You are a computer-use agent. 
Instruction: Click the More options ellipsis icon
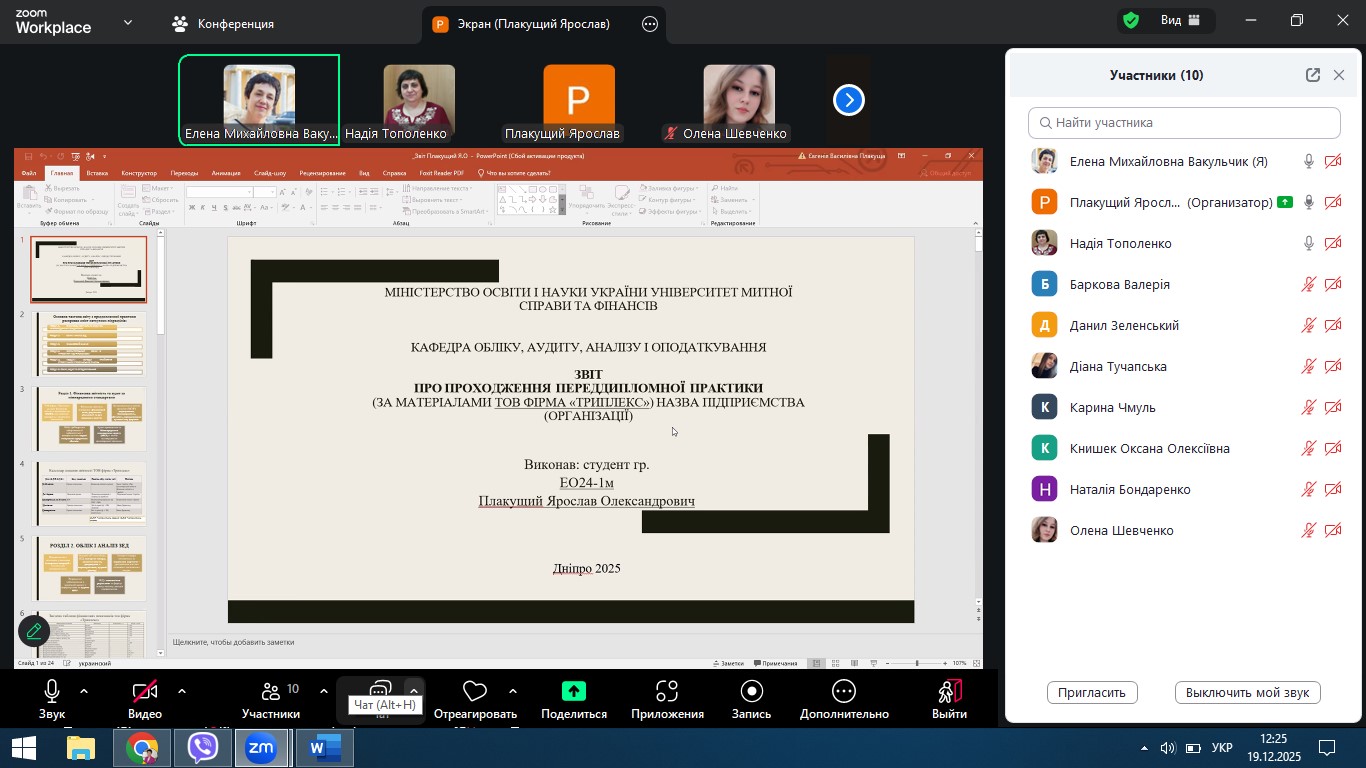(844, 692)
